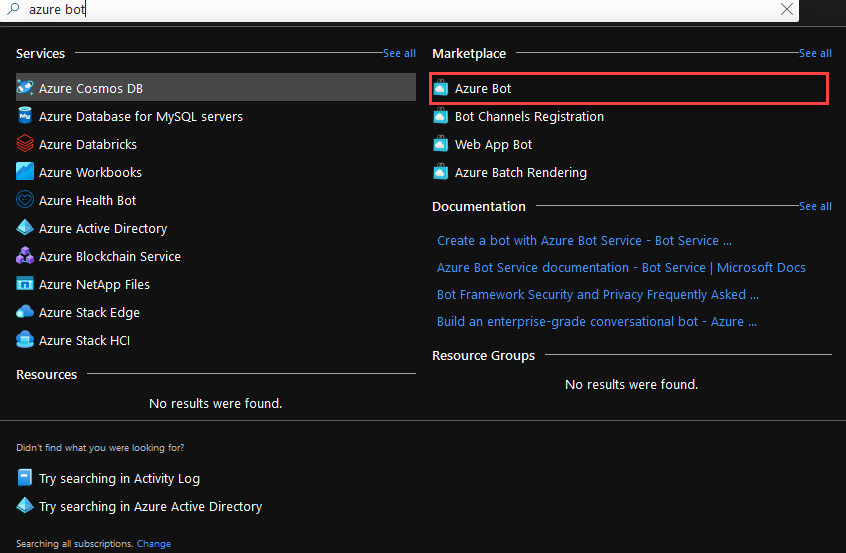Open See all for Documentation
846x553 pixels.
[815, 206]
